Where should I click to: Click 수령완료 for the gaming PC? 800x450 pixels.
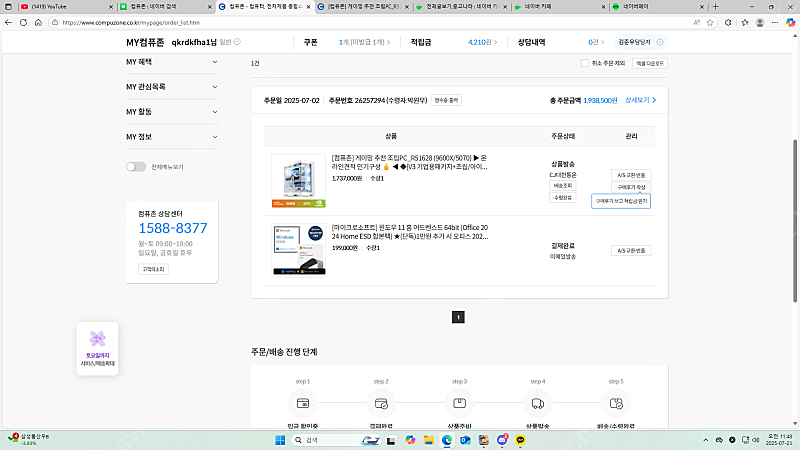pos(563,197)
